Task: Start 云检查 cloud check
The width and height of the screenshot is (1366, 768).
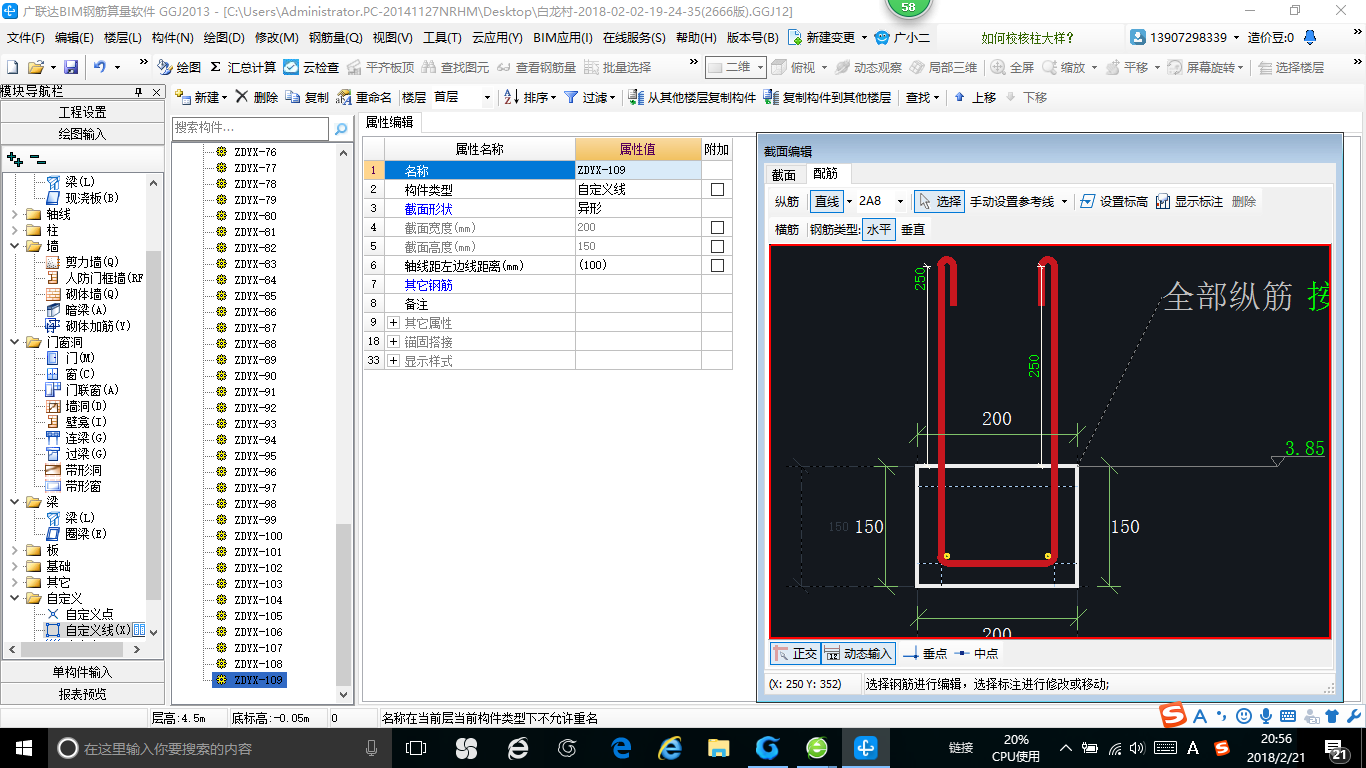Action: 311,67
